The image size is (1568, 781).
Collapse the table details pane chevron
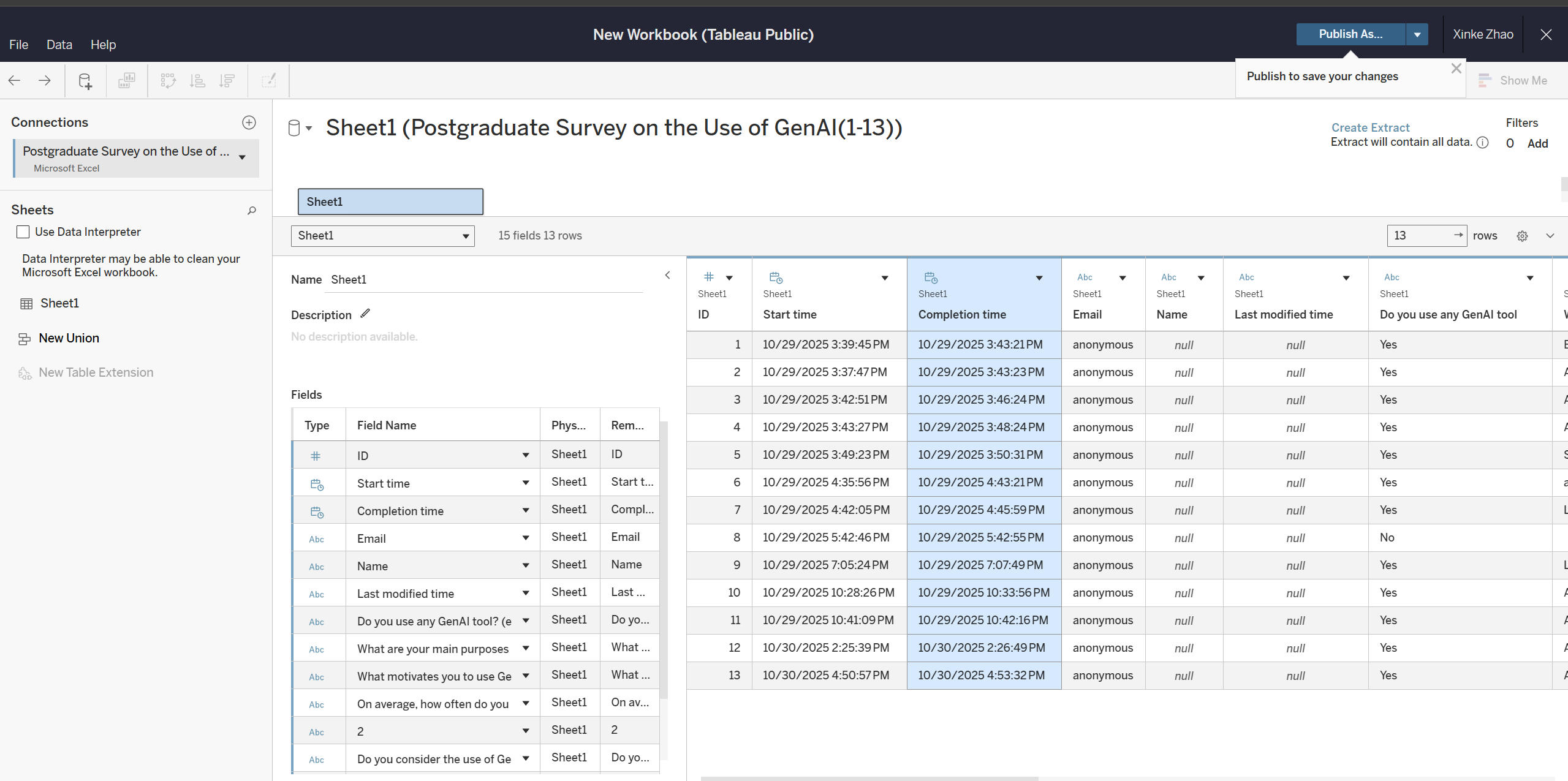pyautogui.click(x=667, y=275)
